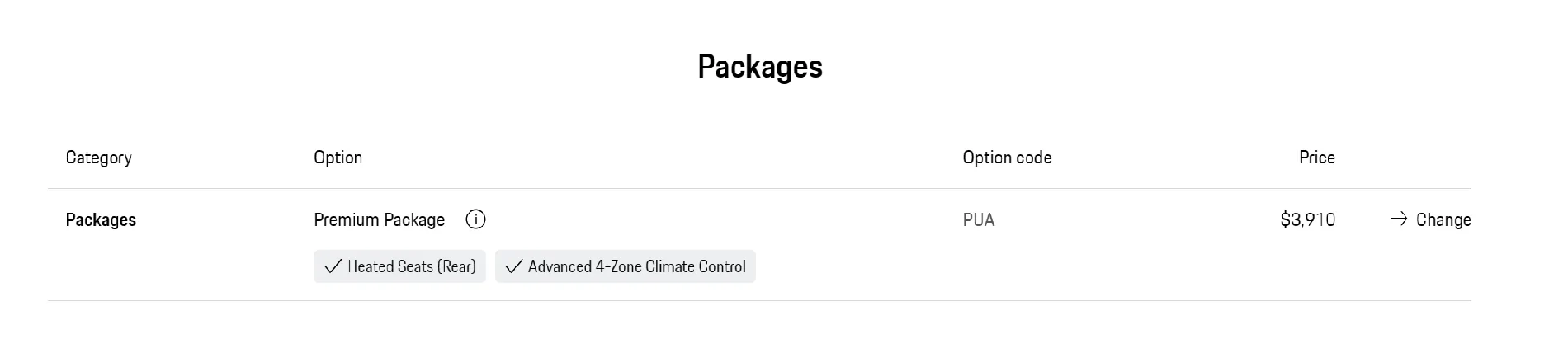Click the Price column header
Image resolution: width=1568 pixels, height=339 pixels.
[x=1316, y=158]
